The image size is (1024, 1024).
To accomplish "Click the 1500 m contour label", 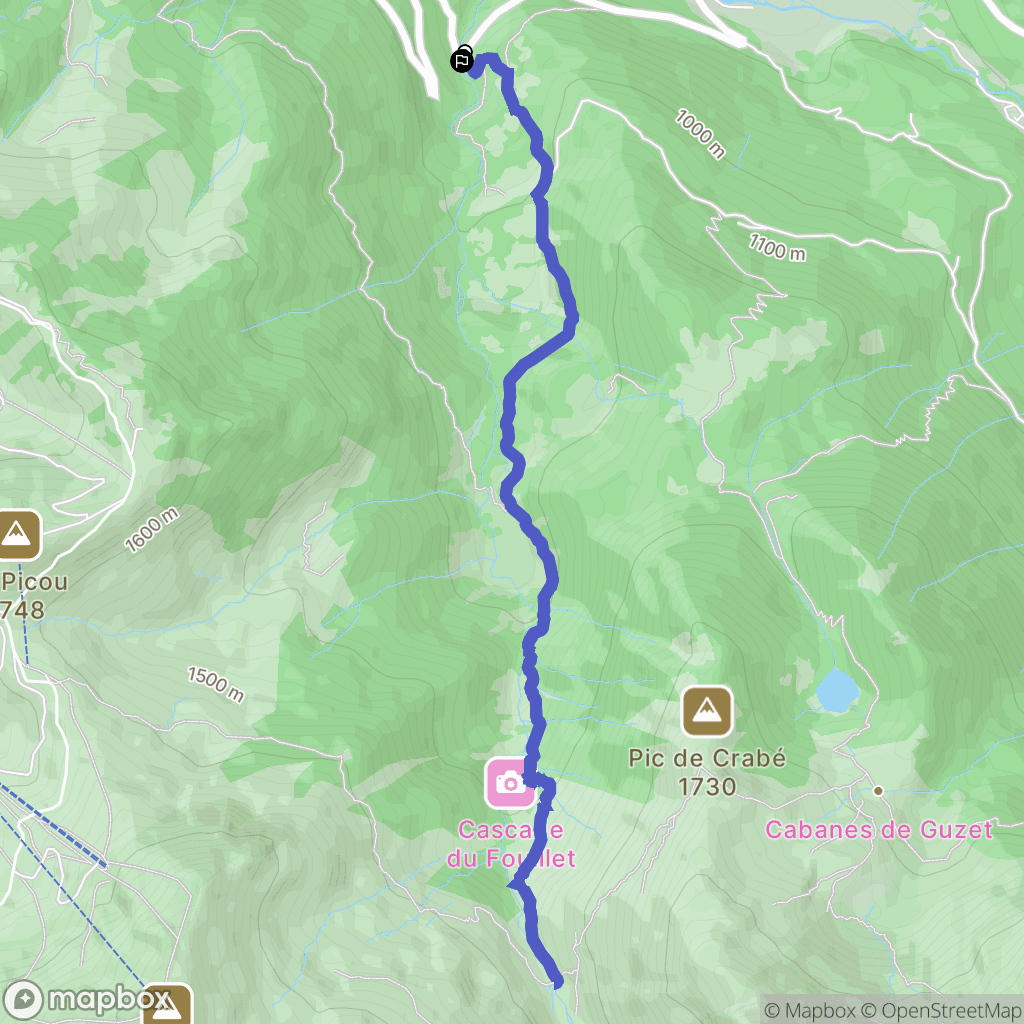I will pyautogui.click(x=216, y=684).
